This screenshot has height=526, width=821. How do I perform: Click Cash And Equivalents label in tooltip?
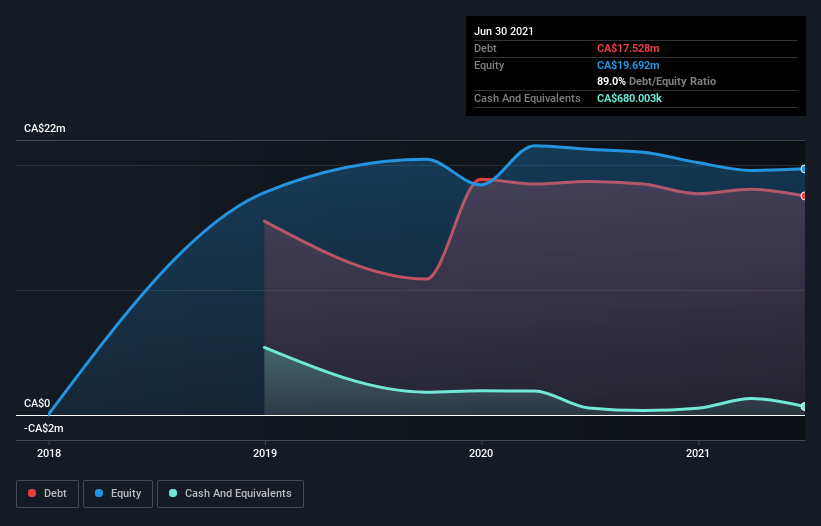[x=527, y=98]
